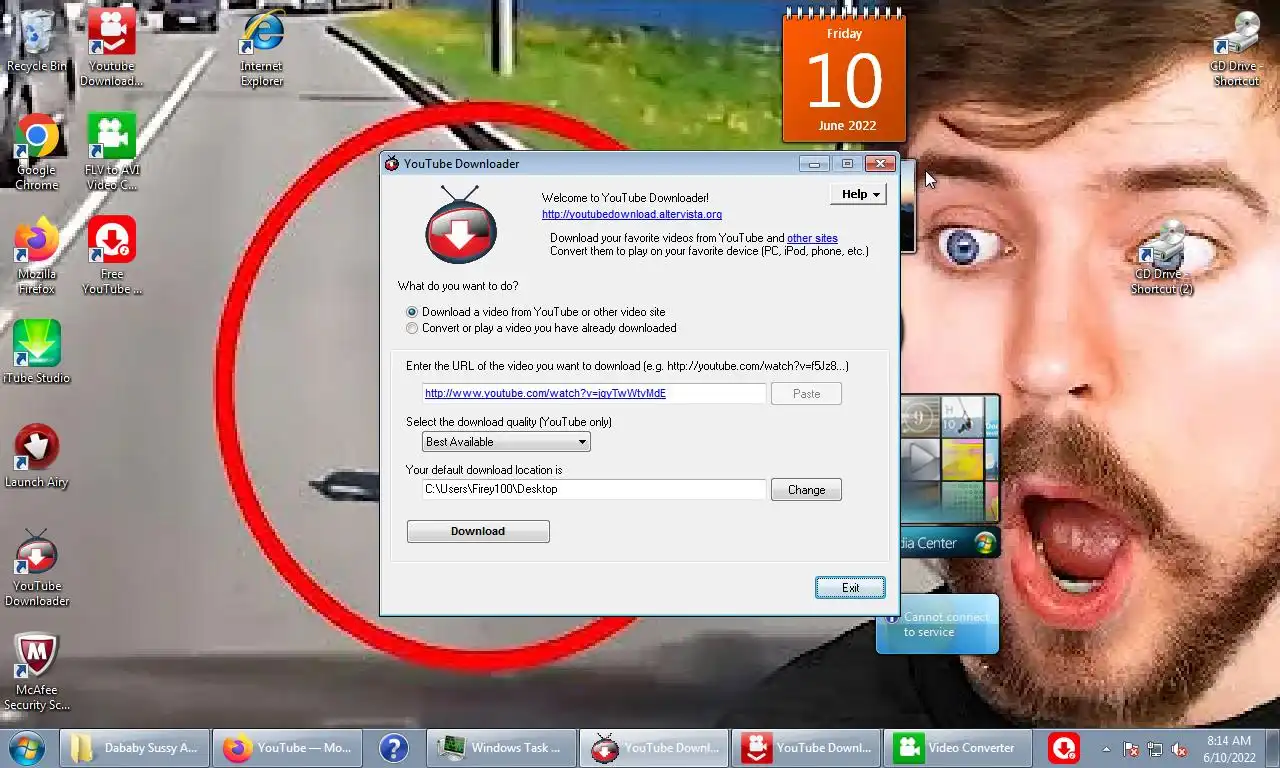
Task: Click the youtubedownload.altervista.org link
Action: point(632,214)
